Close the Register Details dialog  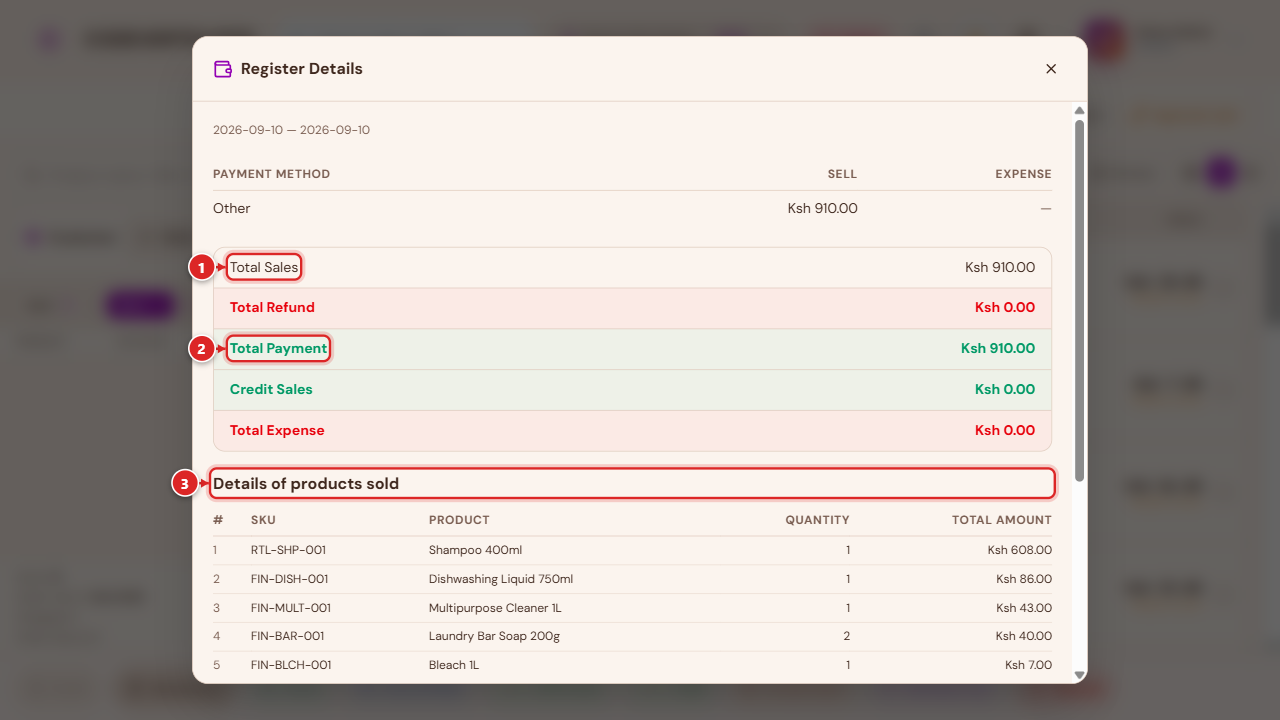(x=1051, y=69)
